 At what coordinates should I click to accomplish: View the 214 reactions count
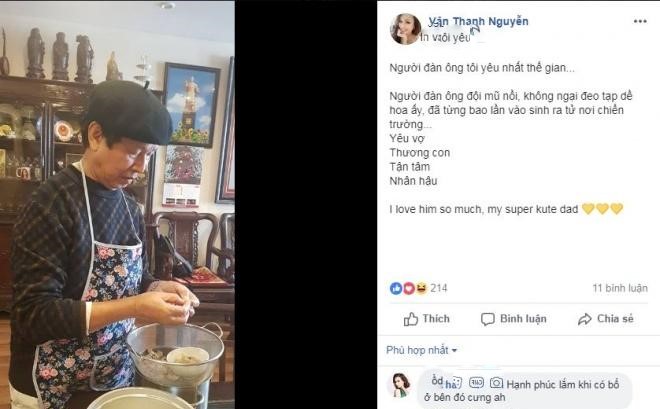point(439,288)
